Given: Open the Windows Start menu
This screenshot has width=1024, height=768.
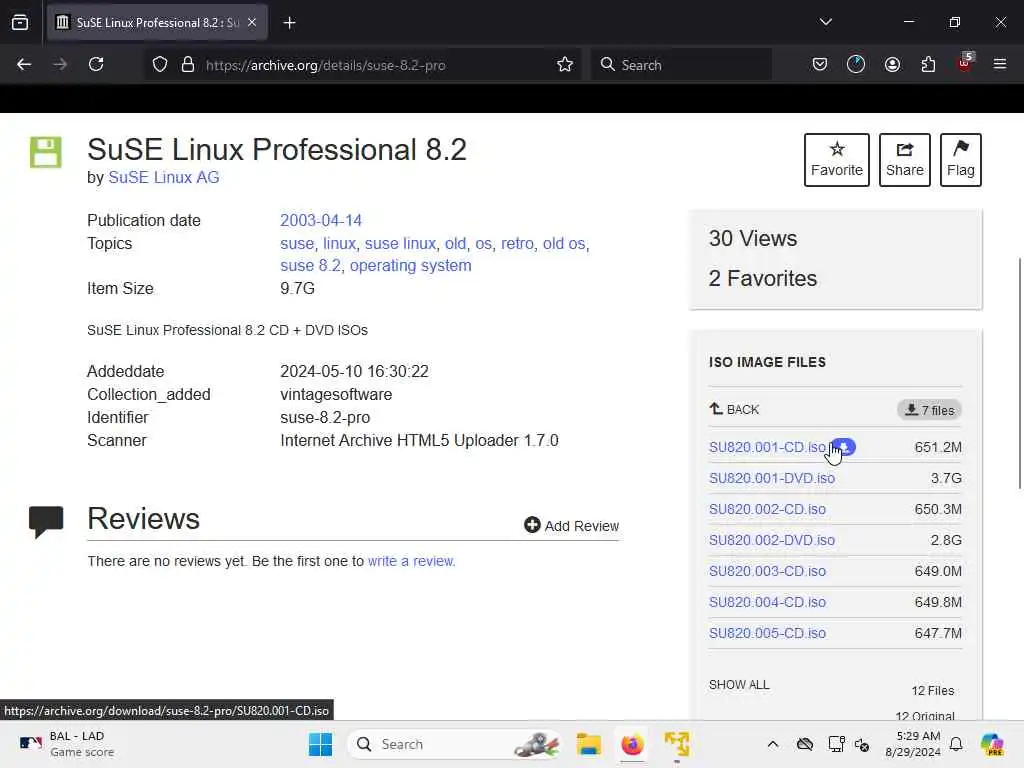Looking at the screenshot, I should pos(320,744).
